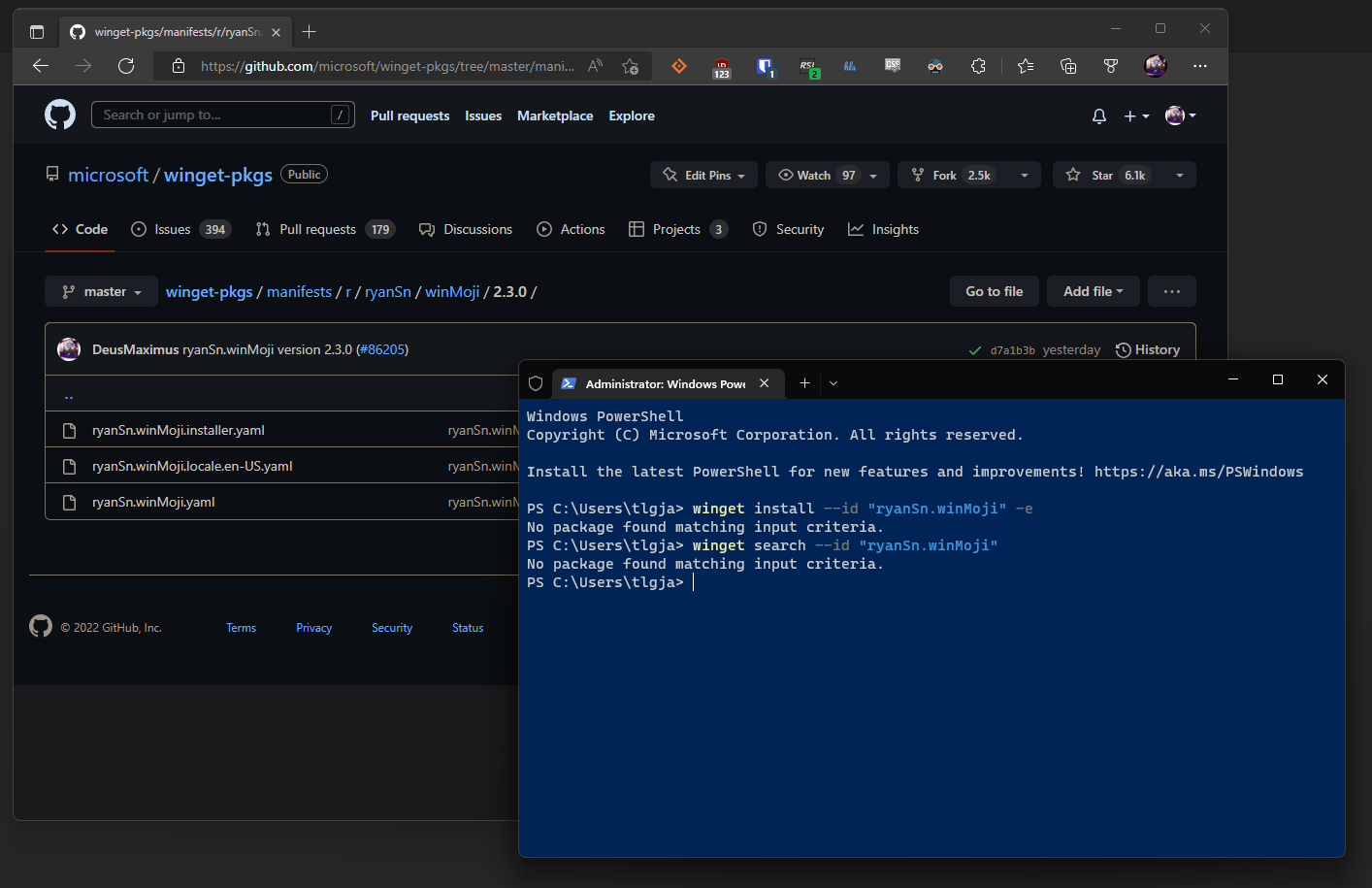The height and width of the screenshot is (888, 1372).
Task: Open the browser extensions puzzle icon
Action: (978, 66)
